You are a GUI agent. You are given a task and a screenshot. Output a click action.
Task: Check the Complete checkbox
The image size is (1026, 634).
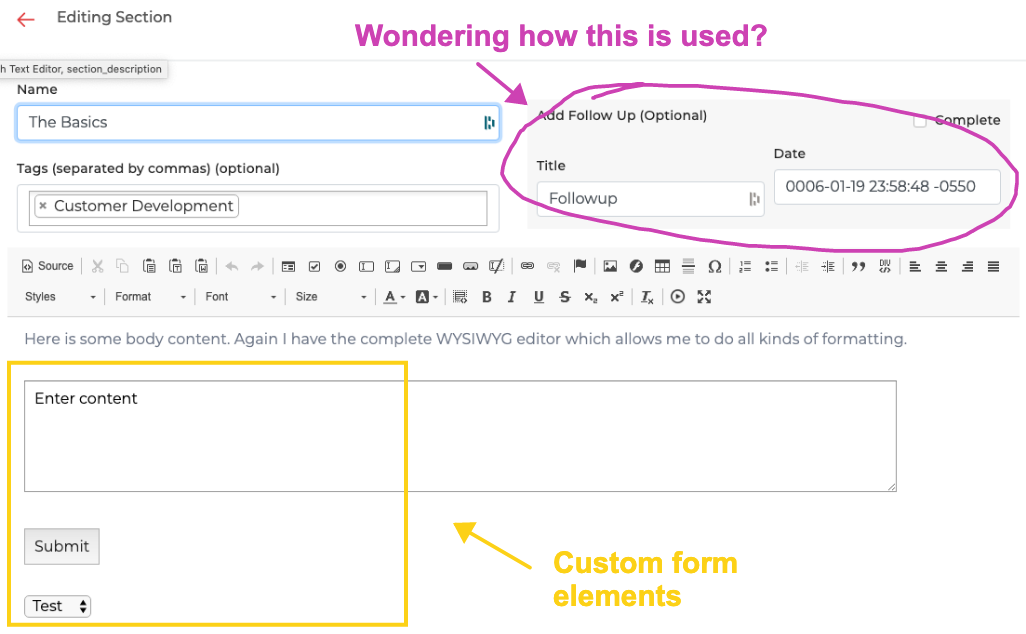(x=919, y=121)
